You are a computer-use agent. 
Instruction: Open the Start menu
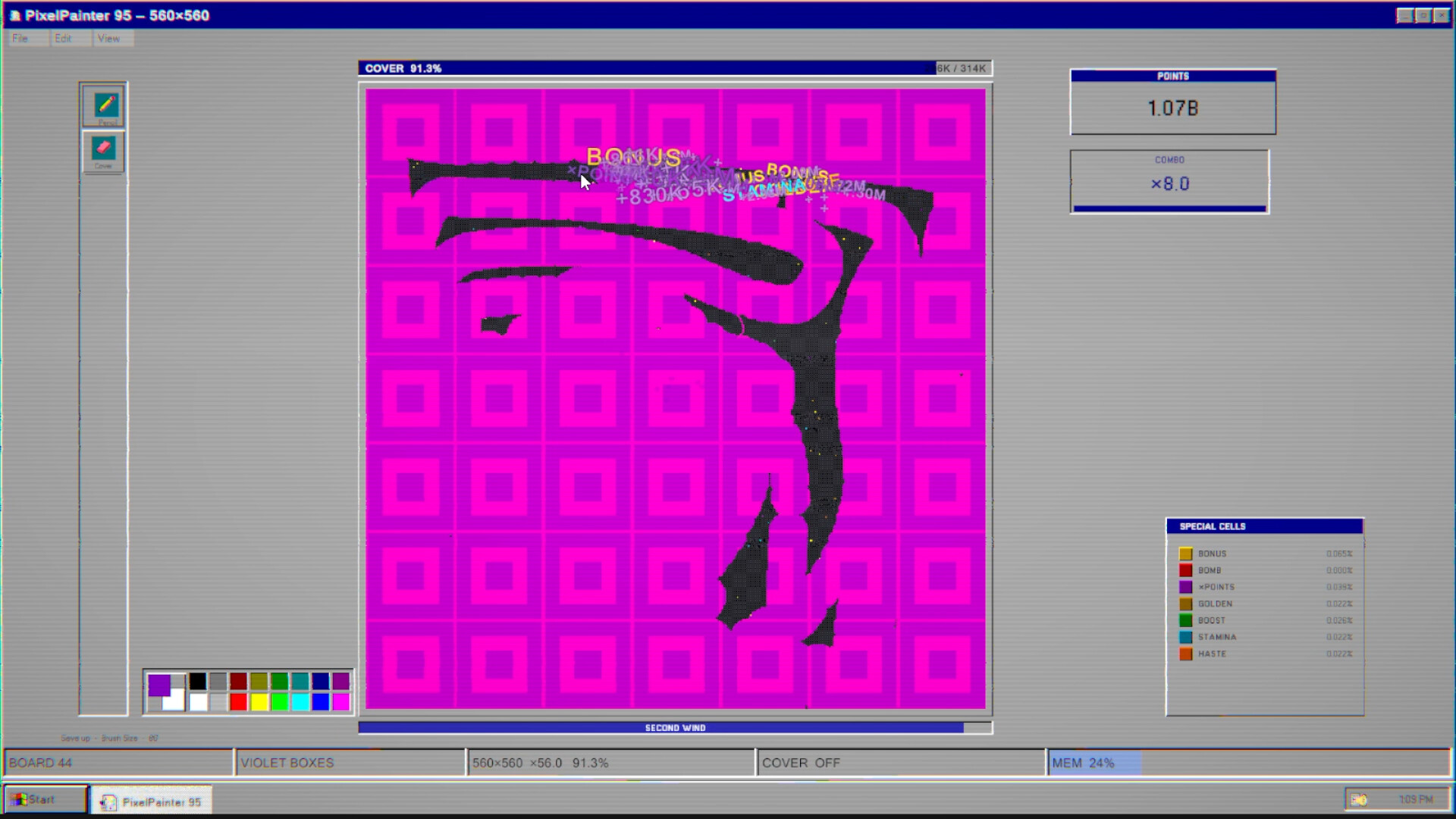click(x=45, y=799)
